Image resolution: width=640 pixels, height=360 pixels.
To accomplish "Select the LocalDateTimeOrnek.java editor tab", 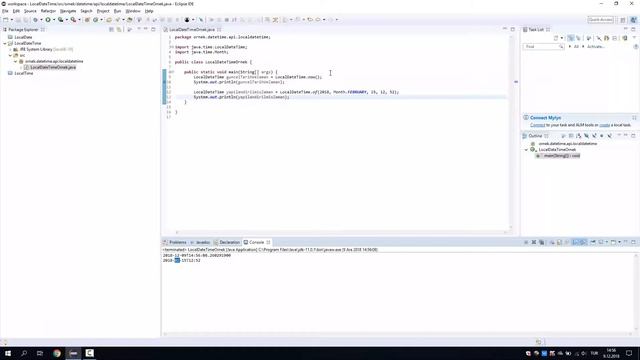I will [192, 29].
